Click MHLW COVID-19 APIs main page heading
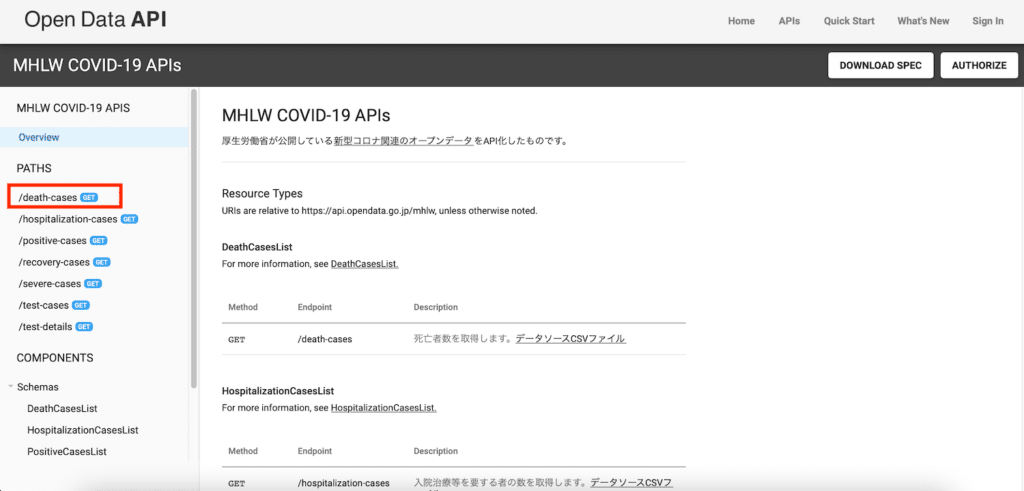 [306, 116]
